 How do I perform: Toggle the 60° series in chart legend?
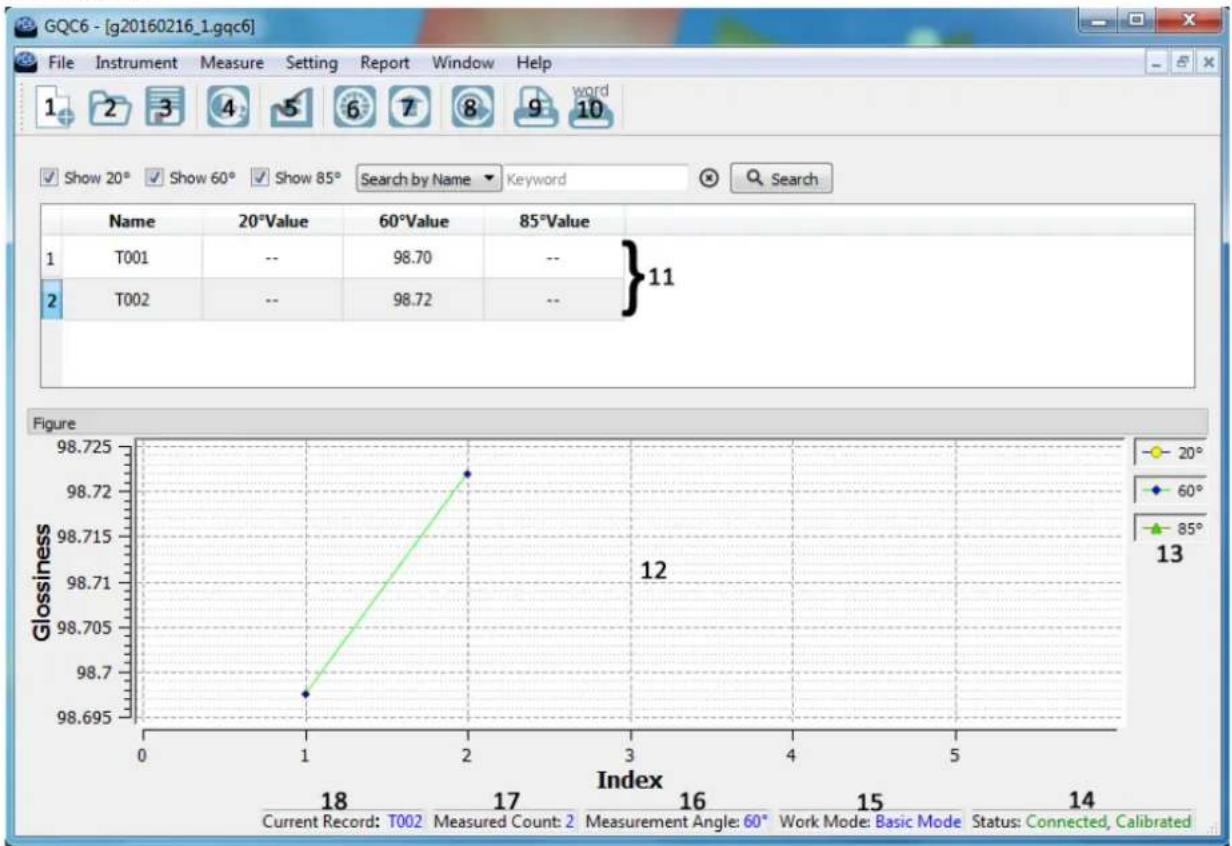(x=1170, y=491)
